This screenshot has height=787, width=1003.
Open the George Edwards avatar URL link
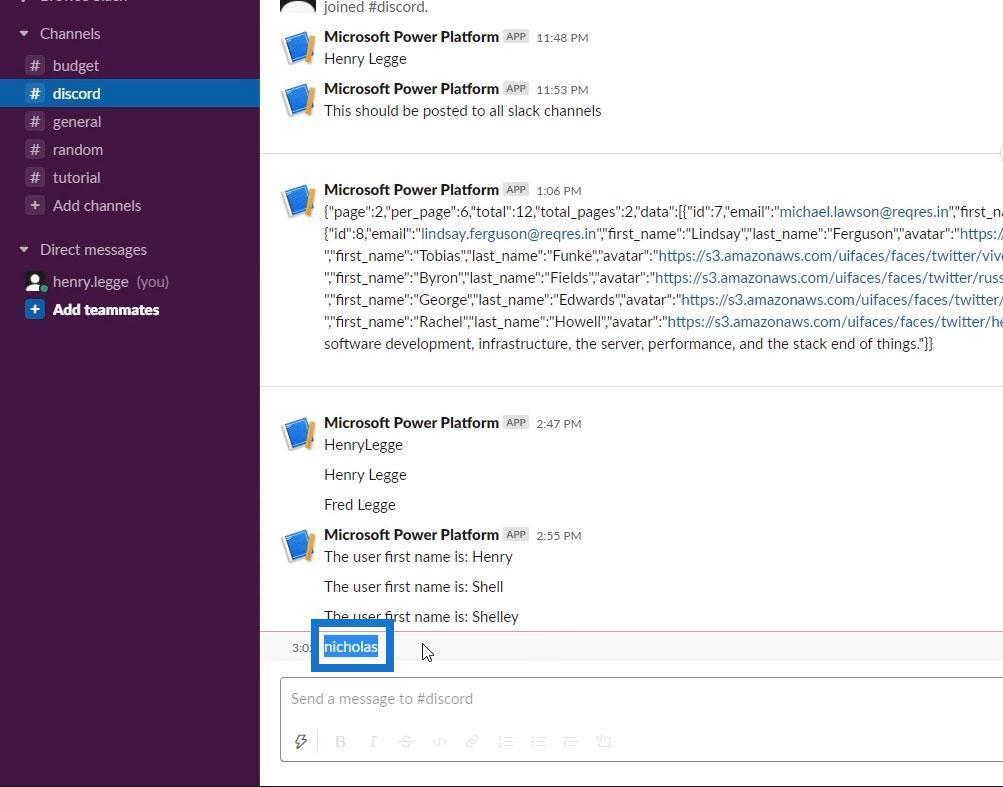[x=842, y=299]
